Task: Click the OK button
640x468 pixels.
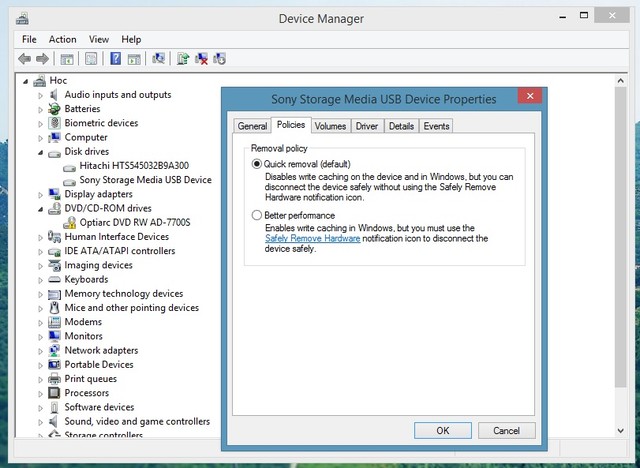Action: pyautogui.click(x=442, y=430)
